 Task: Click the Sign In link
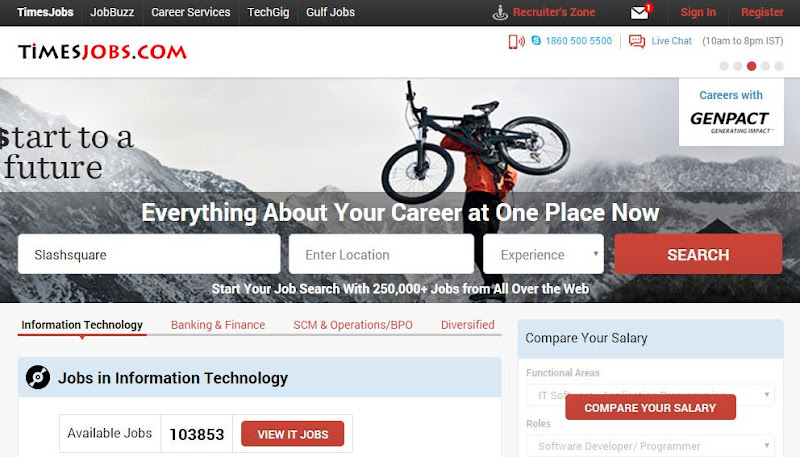(x=698, y=12)
